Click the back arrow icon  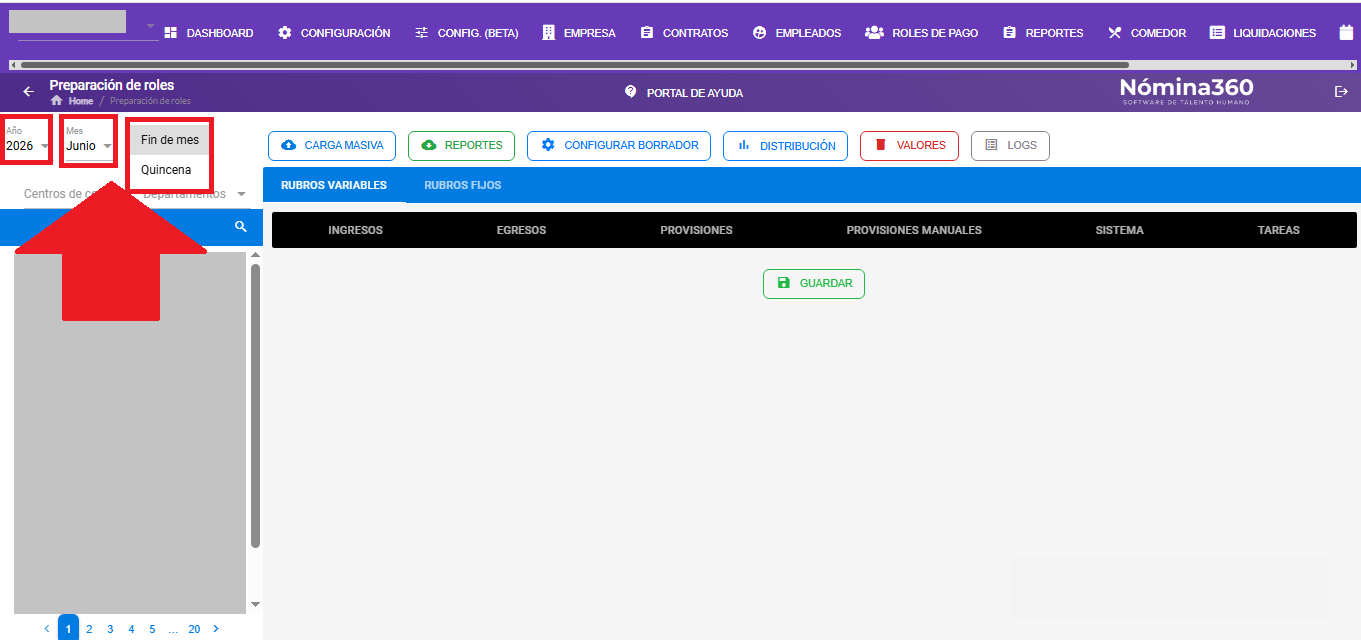point(28,92)
